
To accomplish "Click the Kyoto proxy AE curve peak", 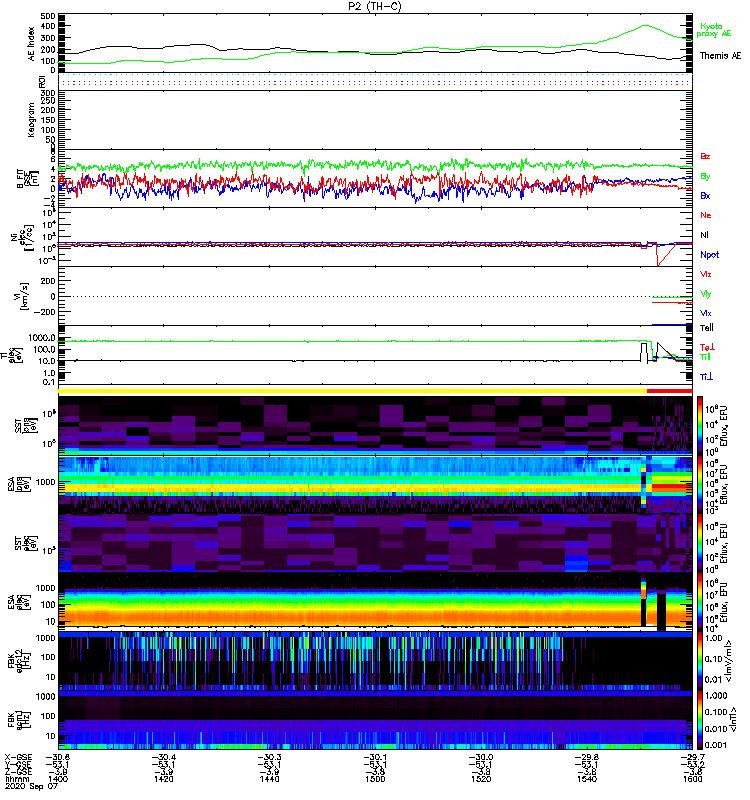I will 645,25.
